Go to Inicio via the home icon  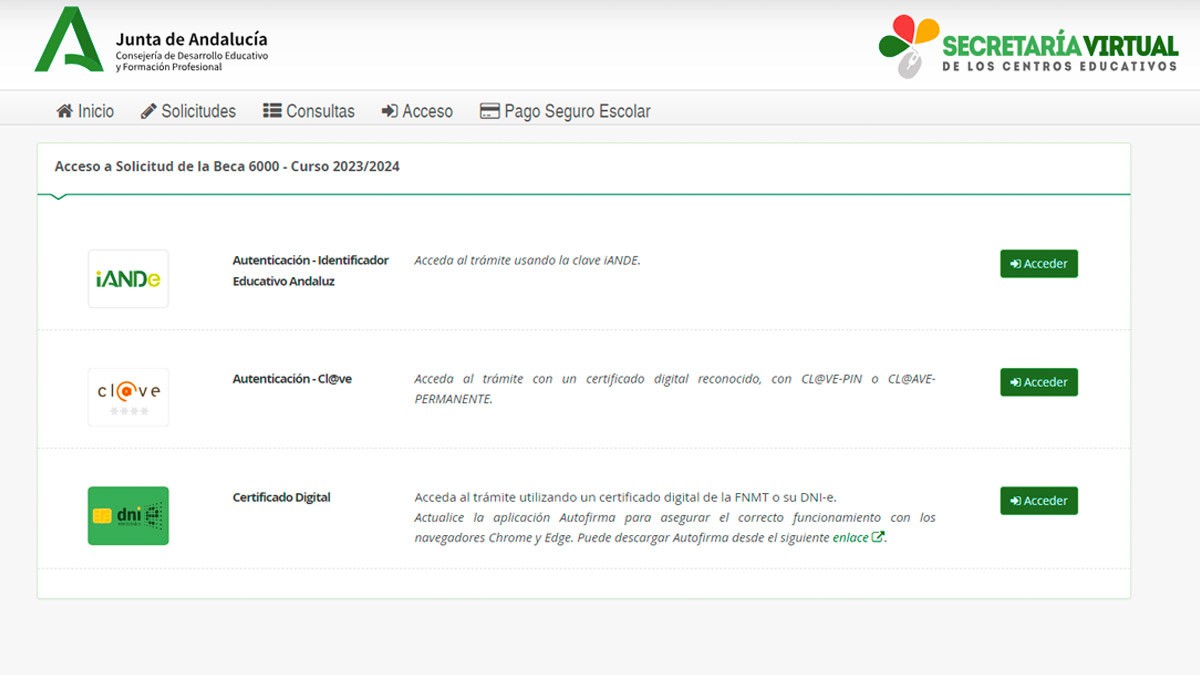point(85,111)
